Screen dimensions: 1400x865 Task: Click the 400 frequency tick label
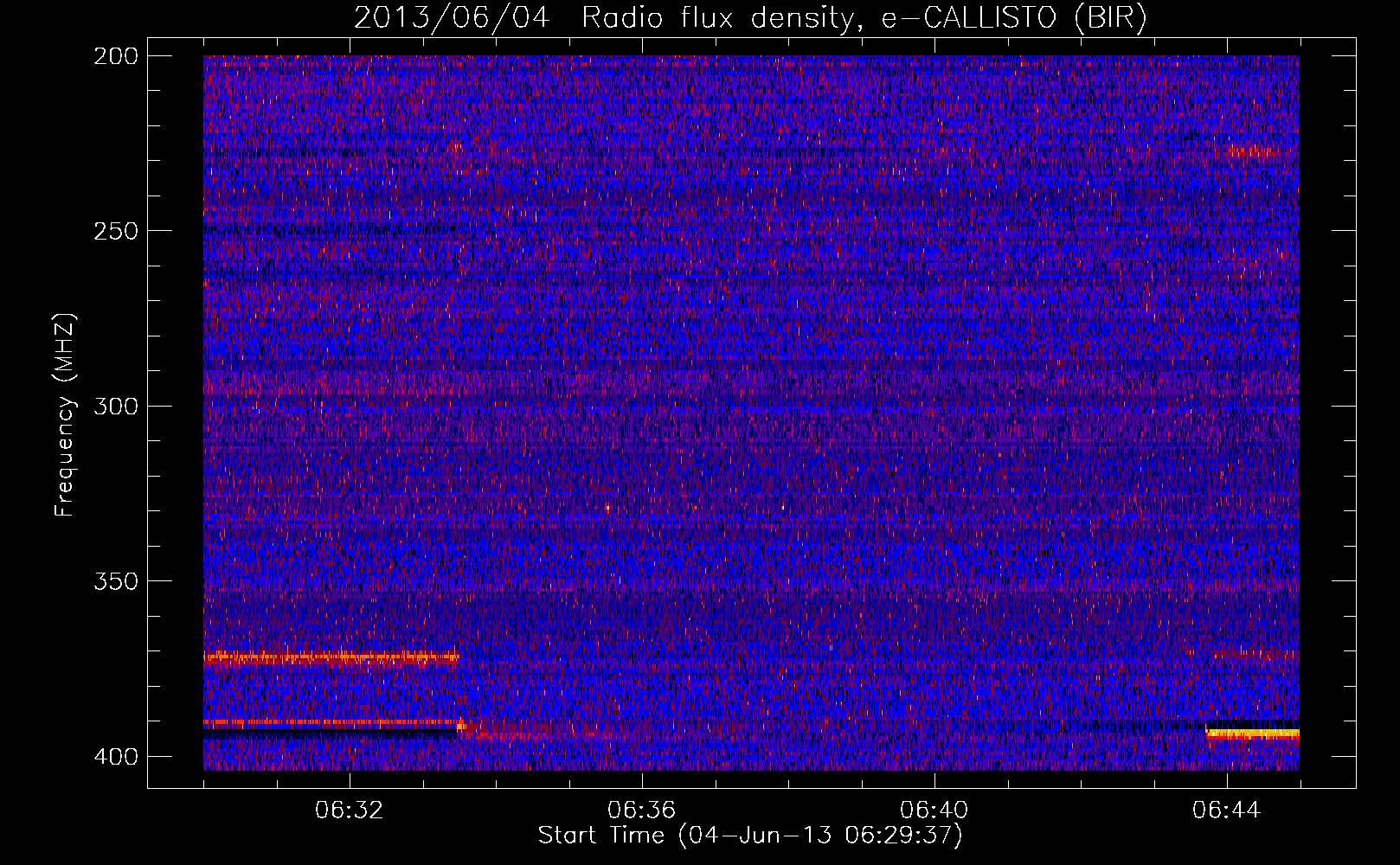coord(115,757)
